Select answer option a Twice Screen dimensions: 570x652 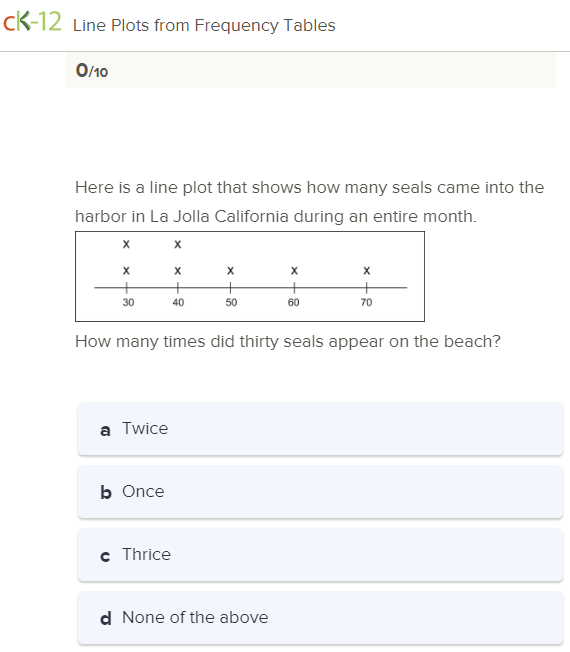point(320,429)
